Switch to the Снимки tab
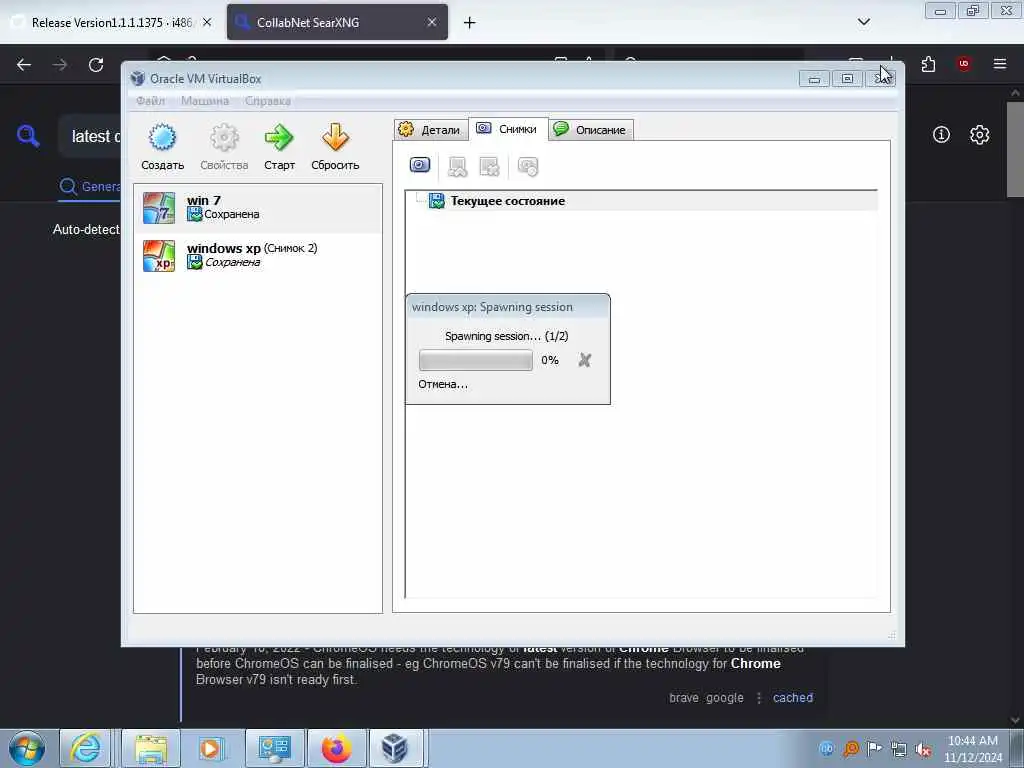The image size is (1024, 768). (x=508, y=129)
